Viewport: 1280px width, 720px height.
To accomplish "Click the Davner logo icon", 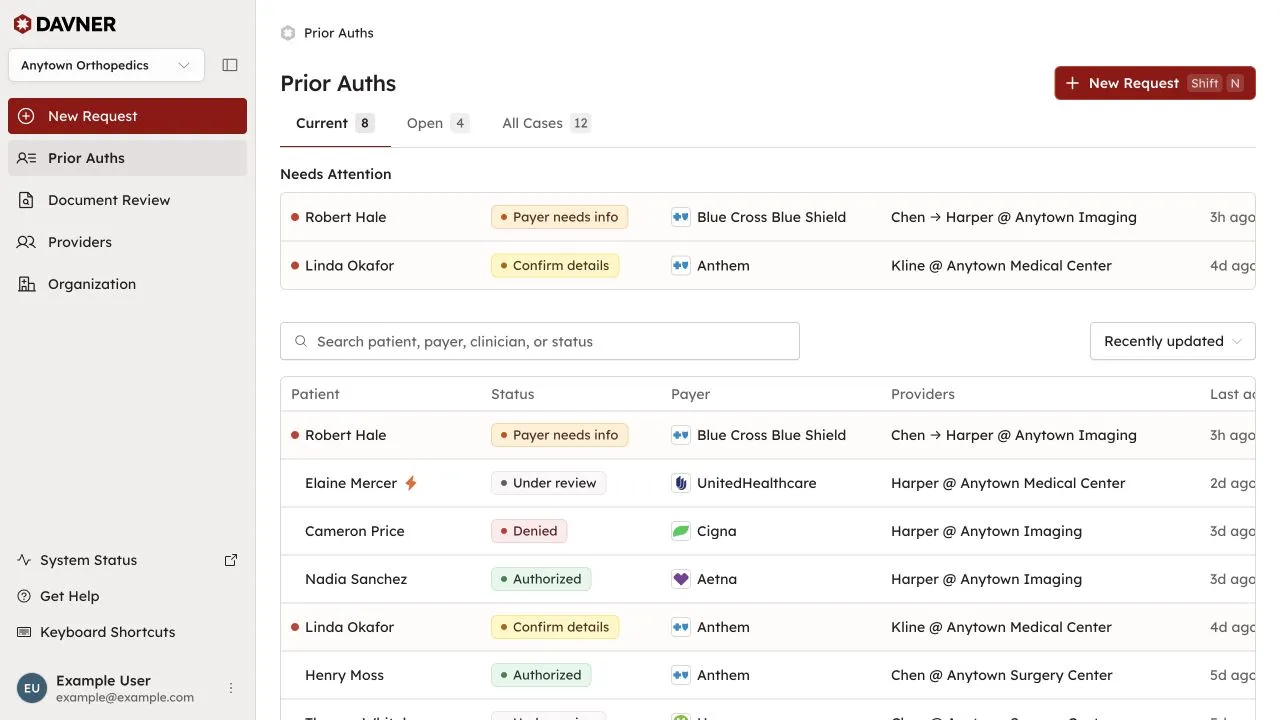I will tap(21, 24).
